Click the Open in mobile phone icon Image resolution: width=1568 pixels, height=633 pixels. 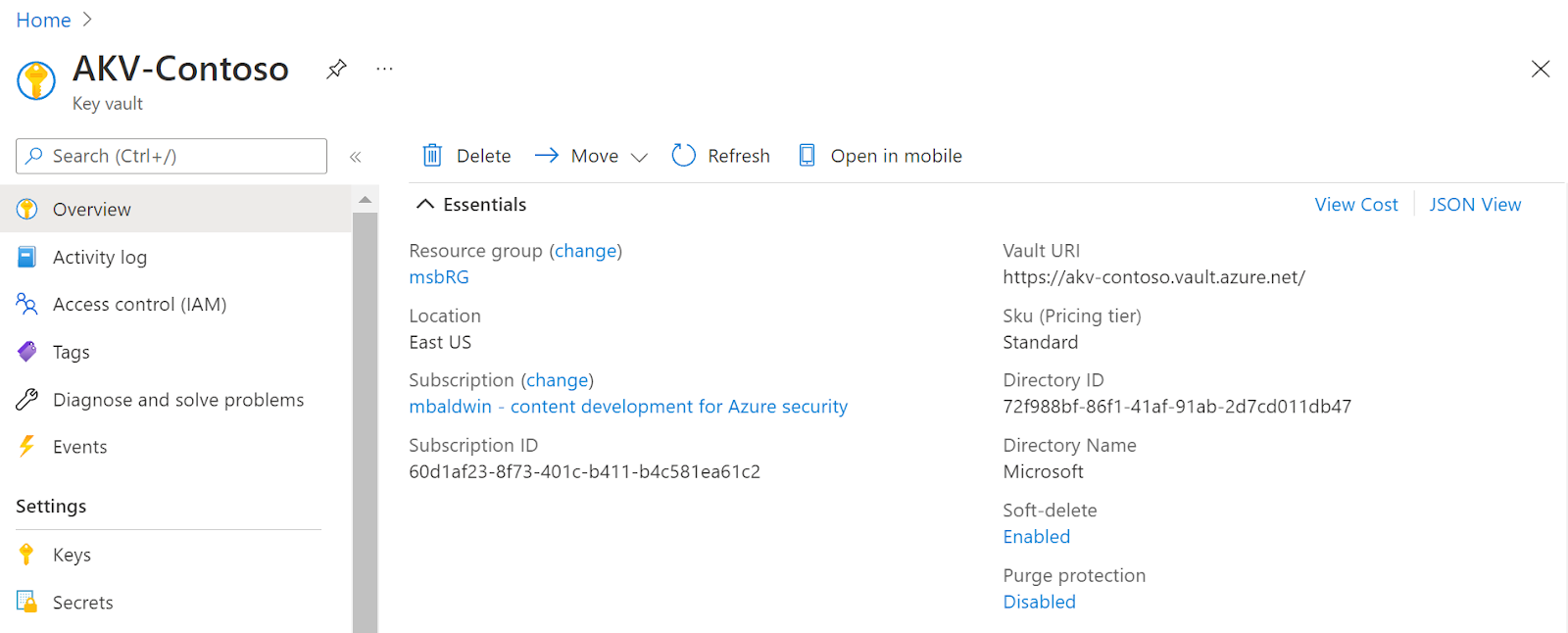click(807, 156)
